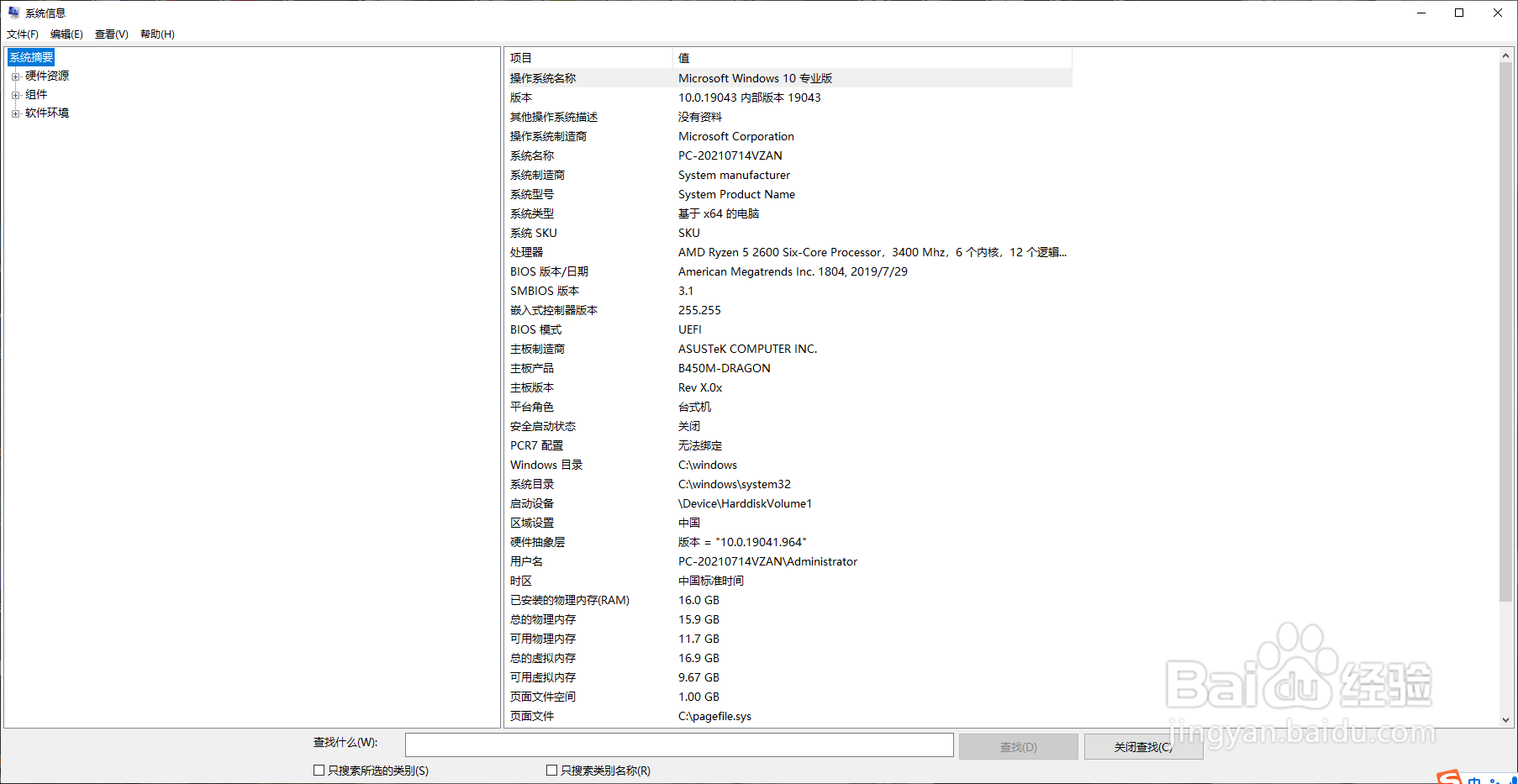The height and width of the screenshot is (784, 1518).
Task: Select the 组件 tree label
Action: [36, 94]
